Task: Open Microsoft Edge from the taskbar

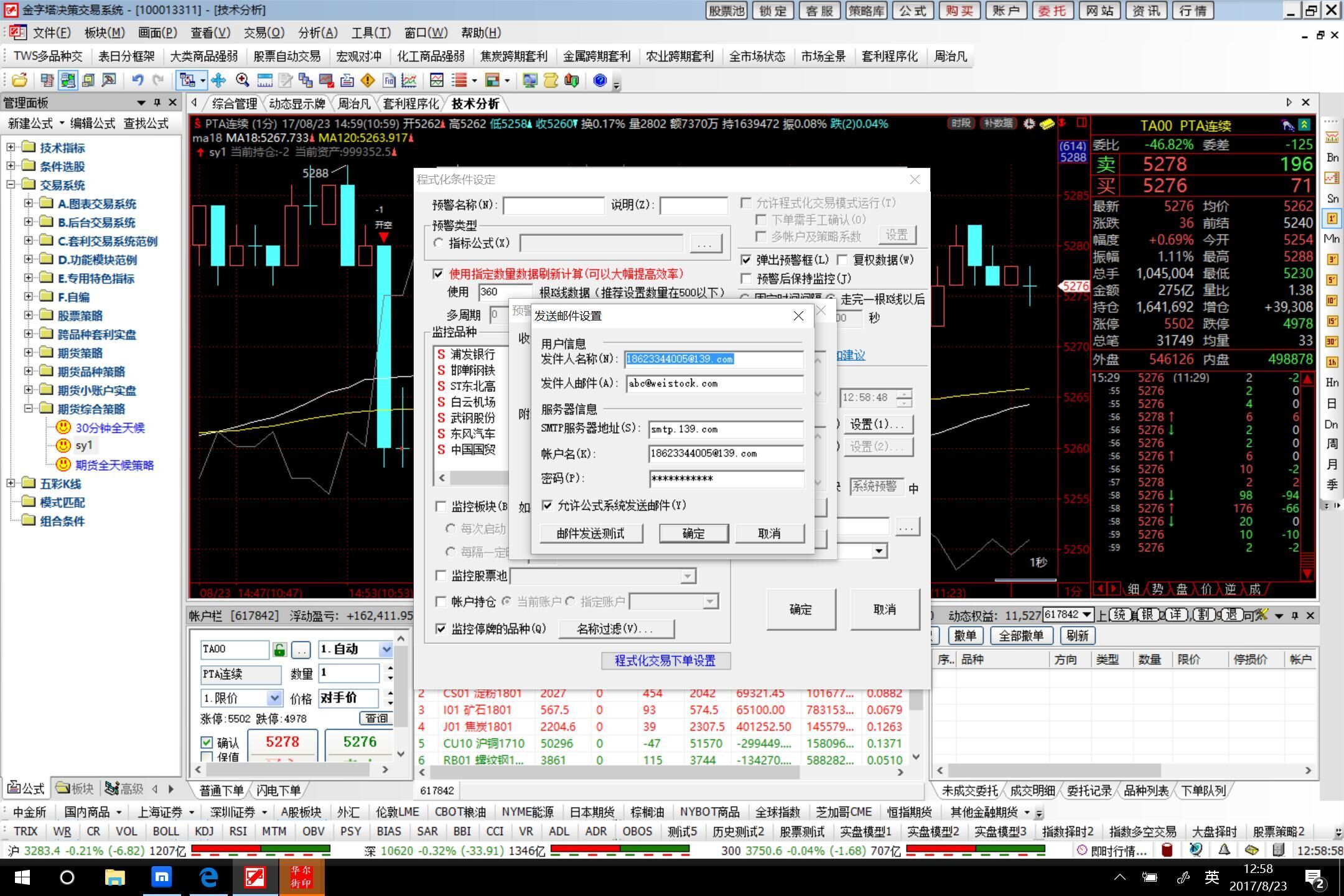Action: coord(208,878)
